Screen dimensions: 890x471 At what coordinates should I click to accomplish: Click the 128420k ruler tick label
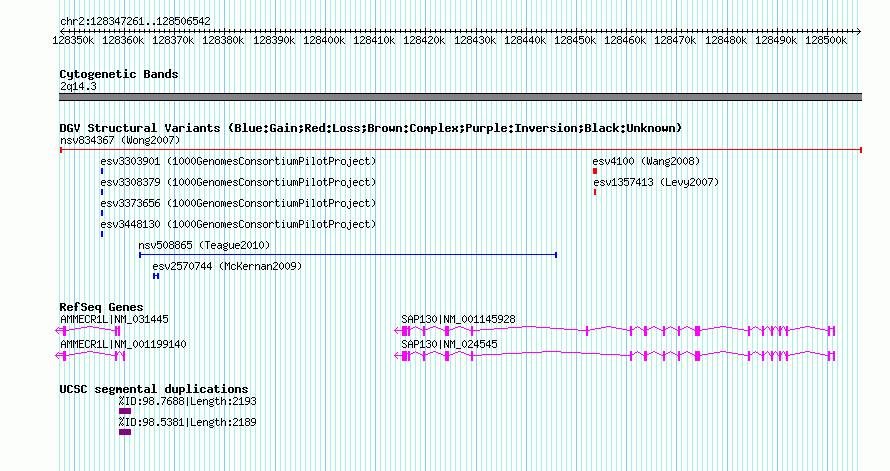pos(424,40)
